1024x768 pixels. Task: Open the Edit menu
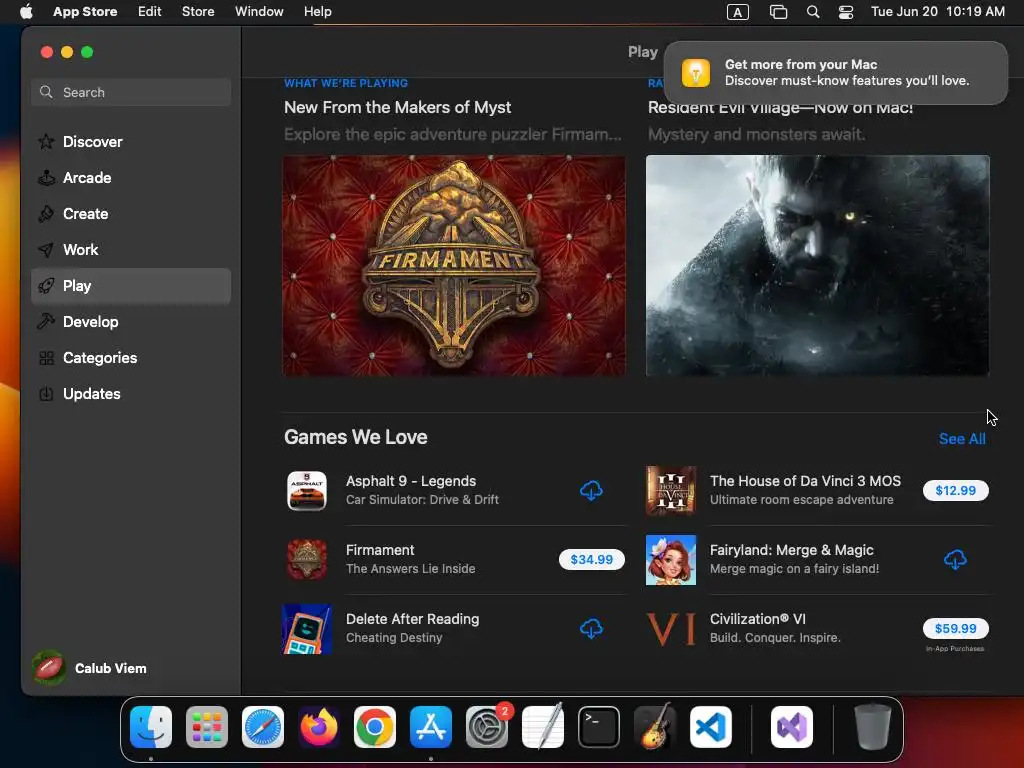pyautogui.click(x=150, y=11)
